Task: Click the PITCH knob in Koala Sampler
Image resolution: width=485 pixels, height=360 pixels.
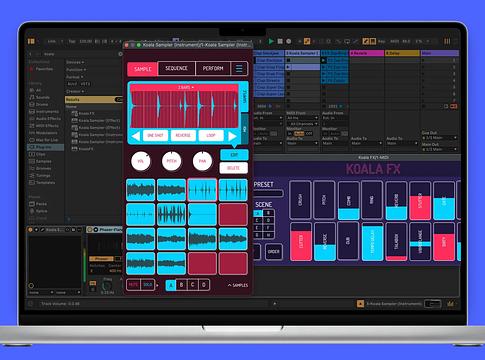Action: (x=172, y=161)
